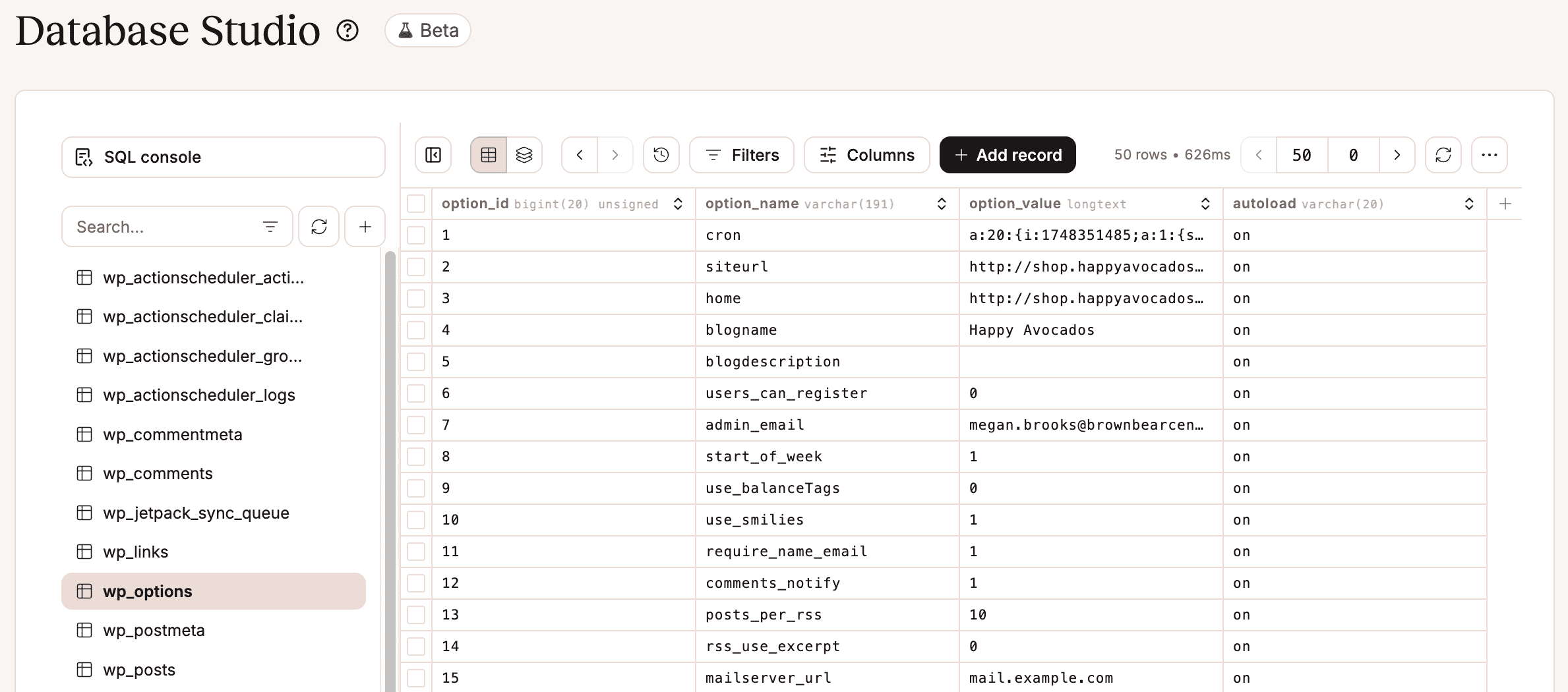Select the wp_options table
Viewport: 1568px width, 692px height.
214,591
